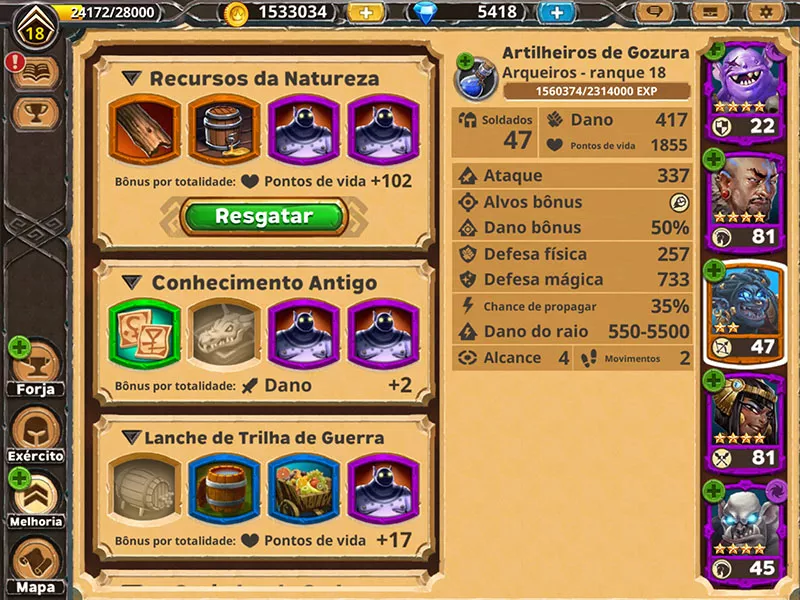Add more gems with blue plus button

pyautogui.click(x=556, y=12)
